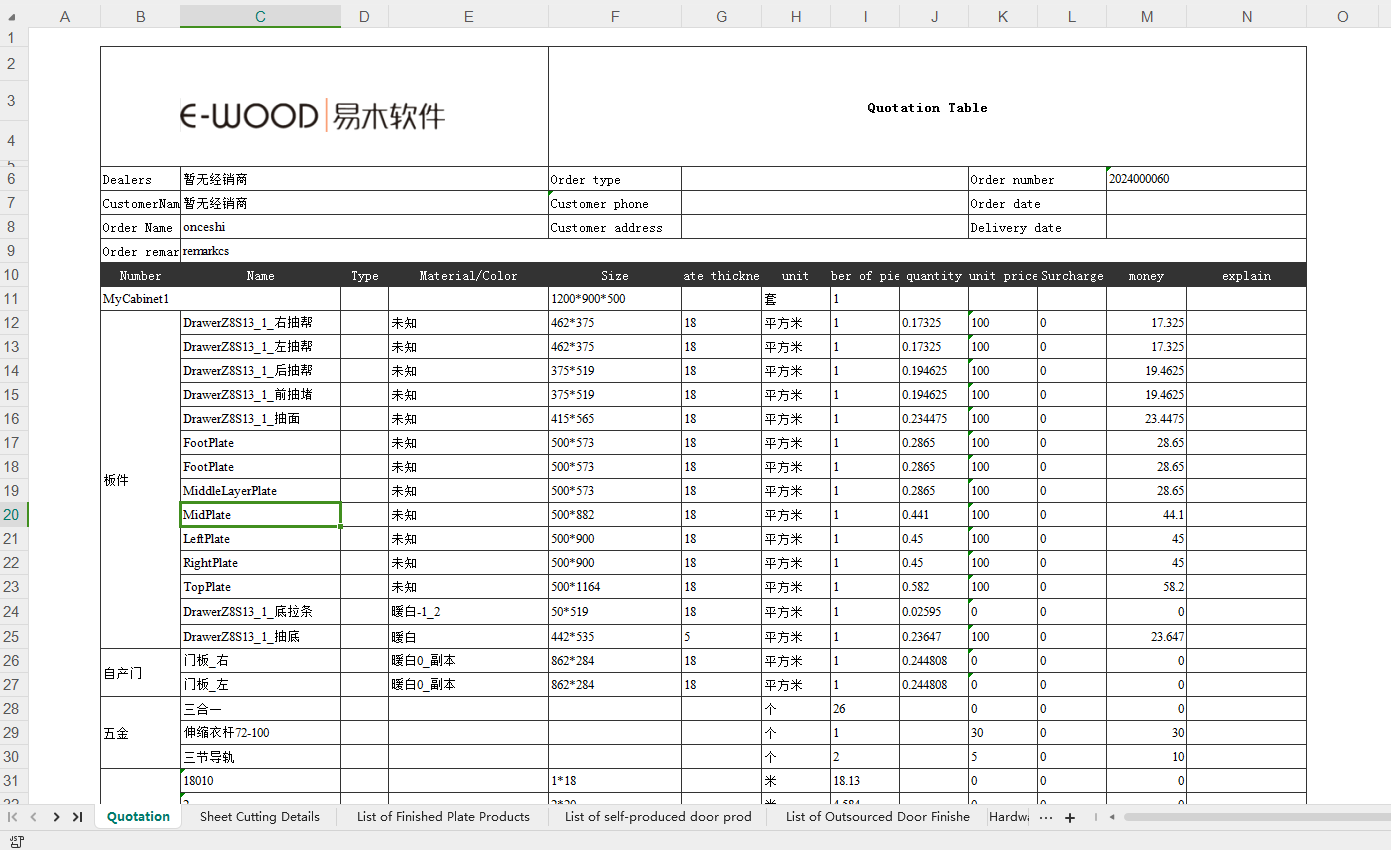Click the explain header cell

click(1246, 275)
